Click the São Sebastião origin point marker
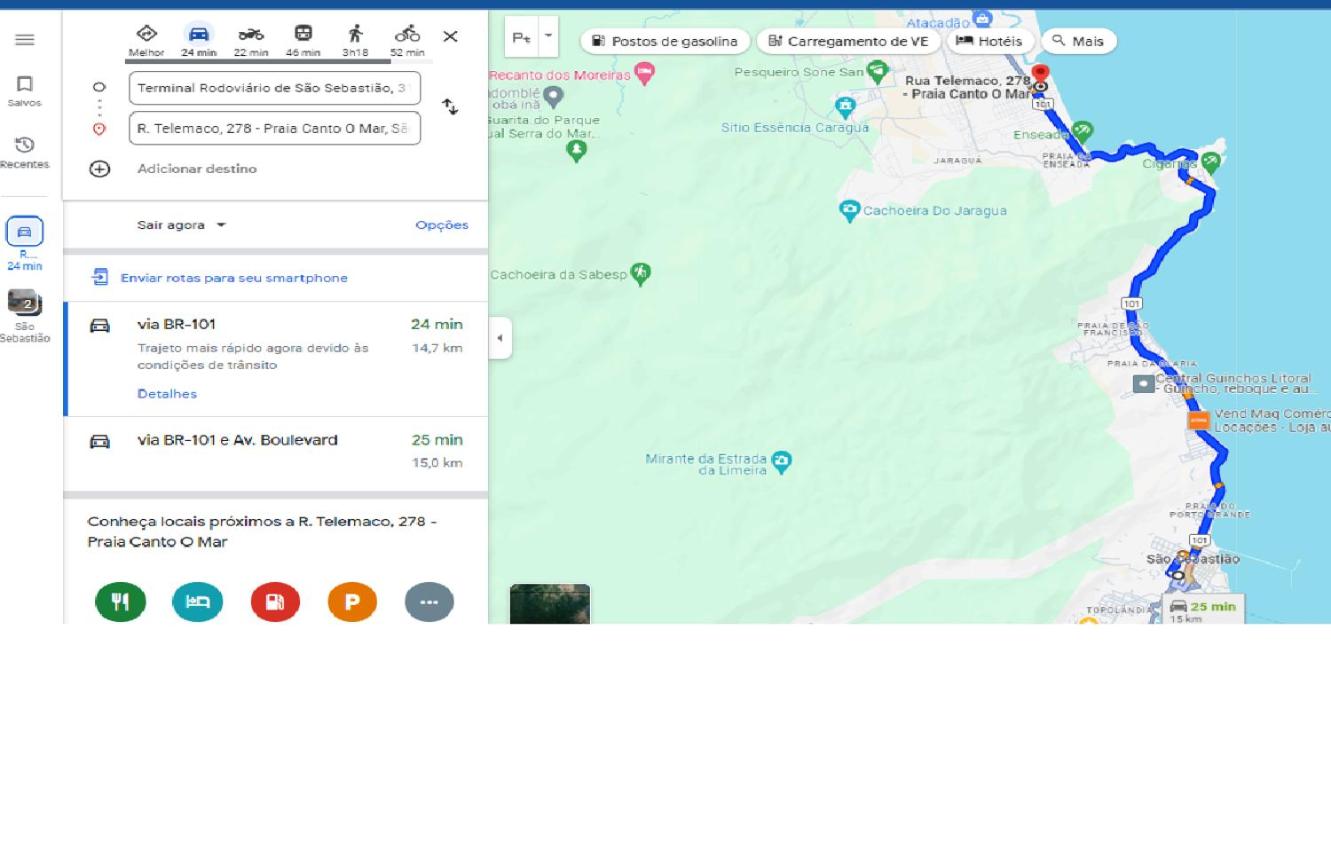The image size is (1331, 850). point(1178,575)
